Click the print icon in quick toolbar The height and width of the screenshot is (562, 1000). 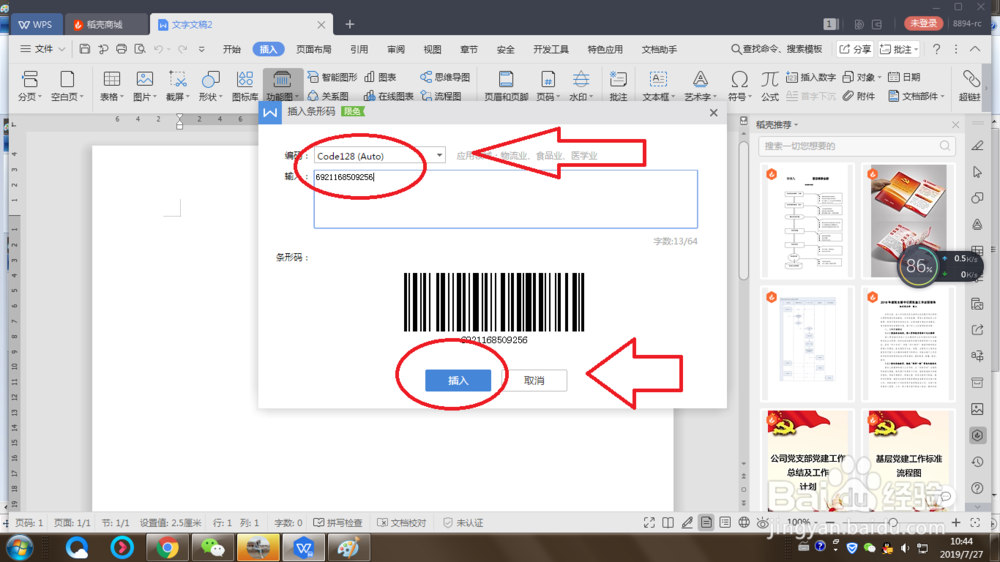click(x=121, y=49)
